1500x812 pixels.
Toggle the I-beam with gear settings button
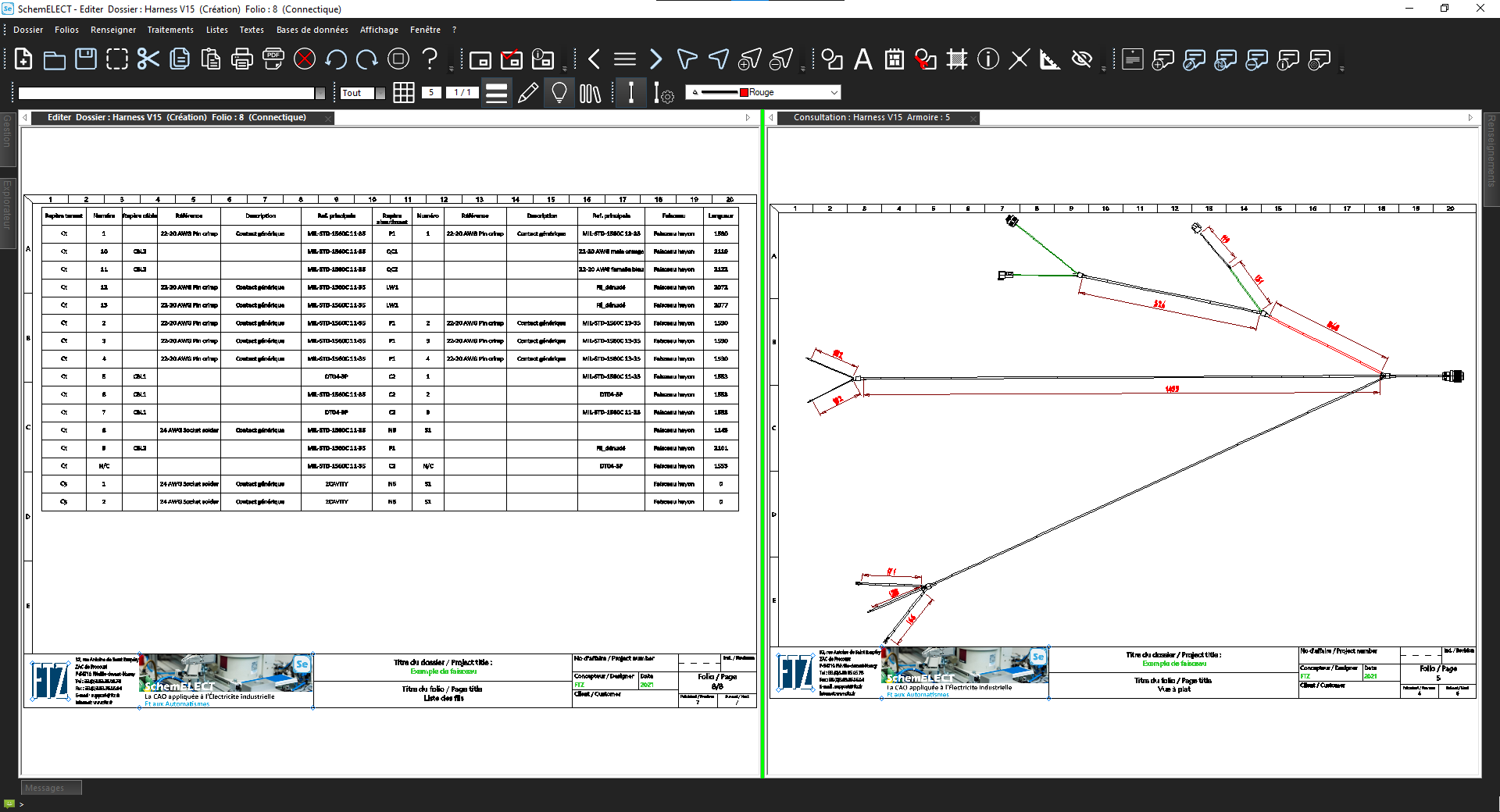coord(663,93)
